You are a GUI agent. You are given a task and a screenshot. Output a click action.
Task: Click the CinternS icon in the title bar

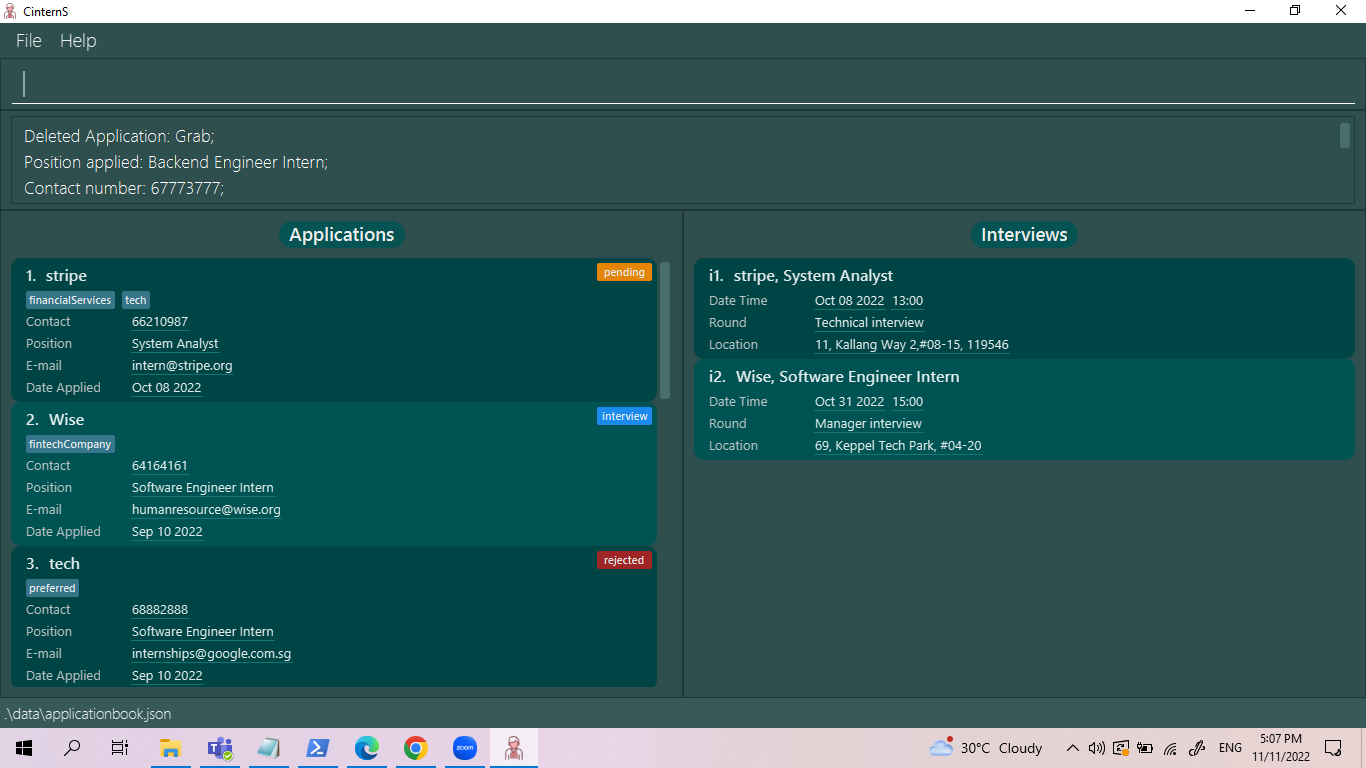pyautogui.click(x=10, y=11)
